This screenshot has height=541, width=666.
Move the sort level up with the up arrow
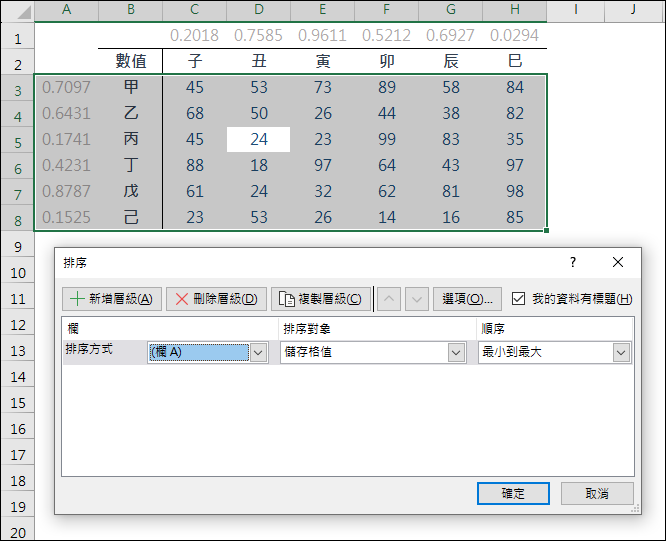389,299
